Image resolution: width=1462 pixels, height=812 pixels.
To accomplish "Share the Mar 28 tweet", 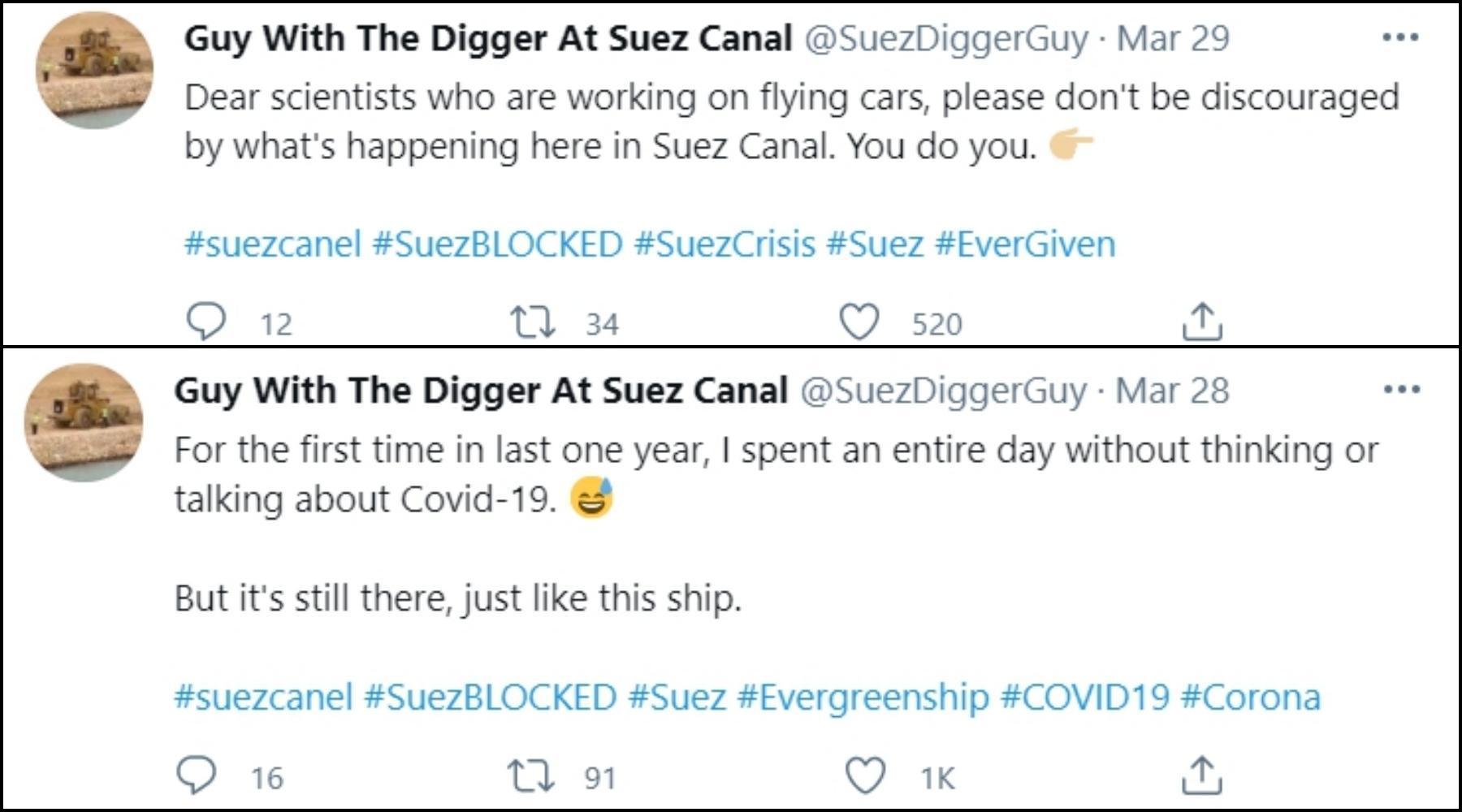I will point(1201,775).
